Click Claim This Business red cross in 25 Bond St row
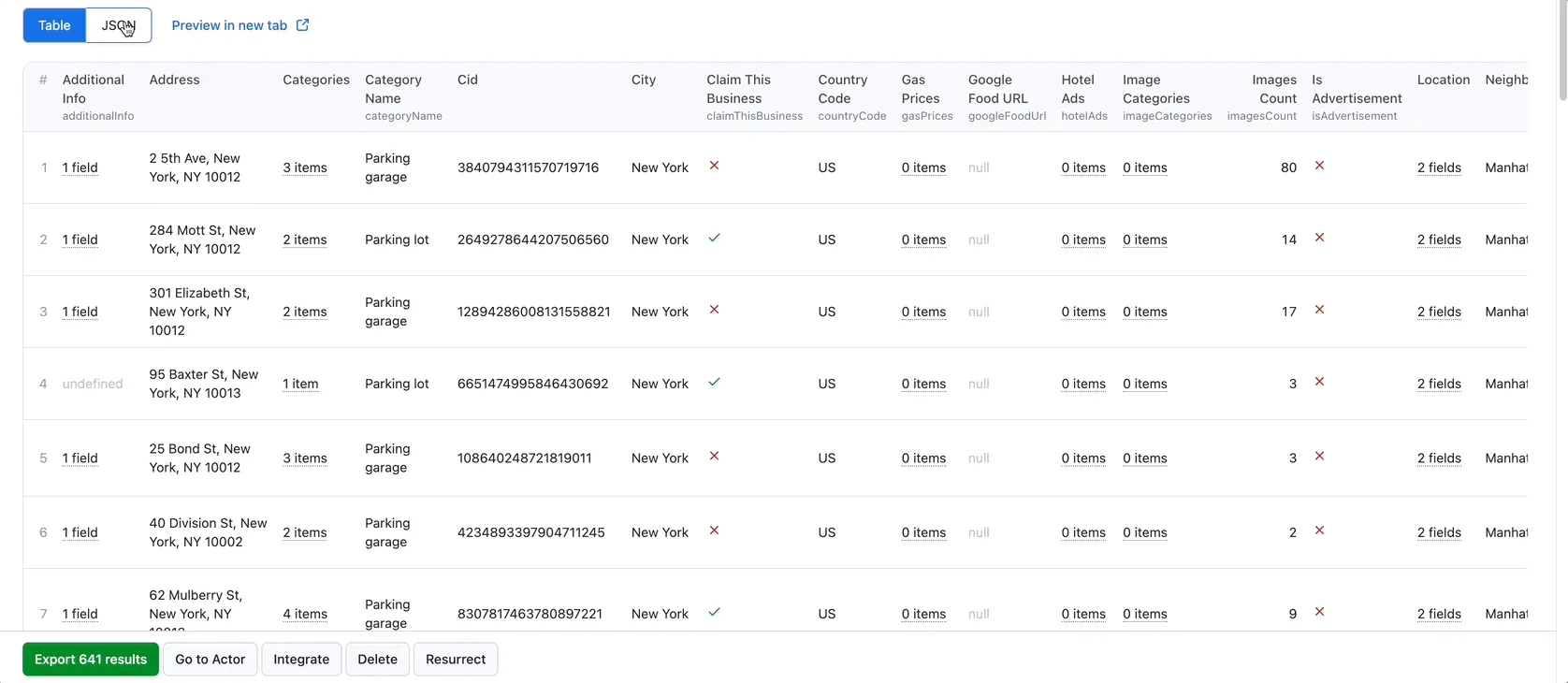1568x683 pixels. click(714, 456)
